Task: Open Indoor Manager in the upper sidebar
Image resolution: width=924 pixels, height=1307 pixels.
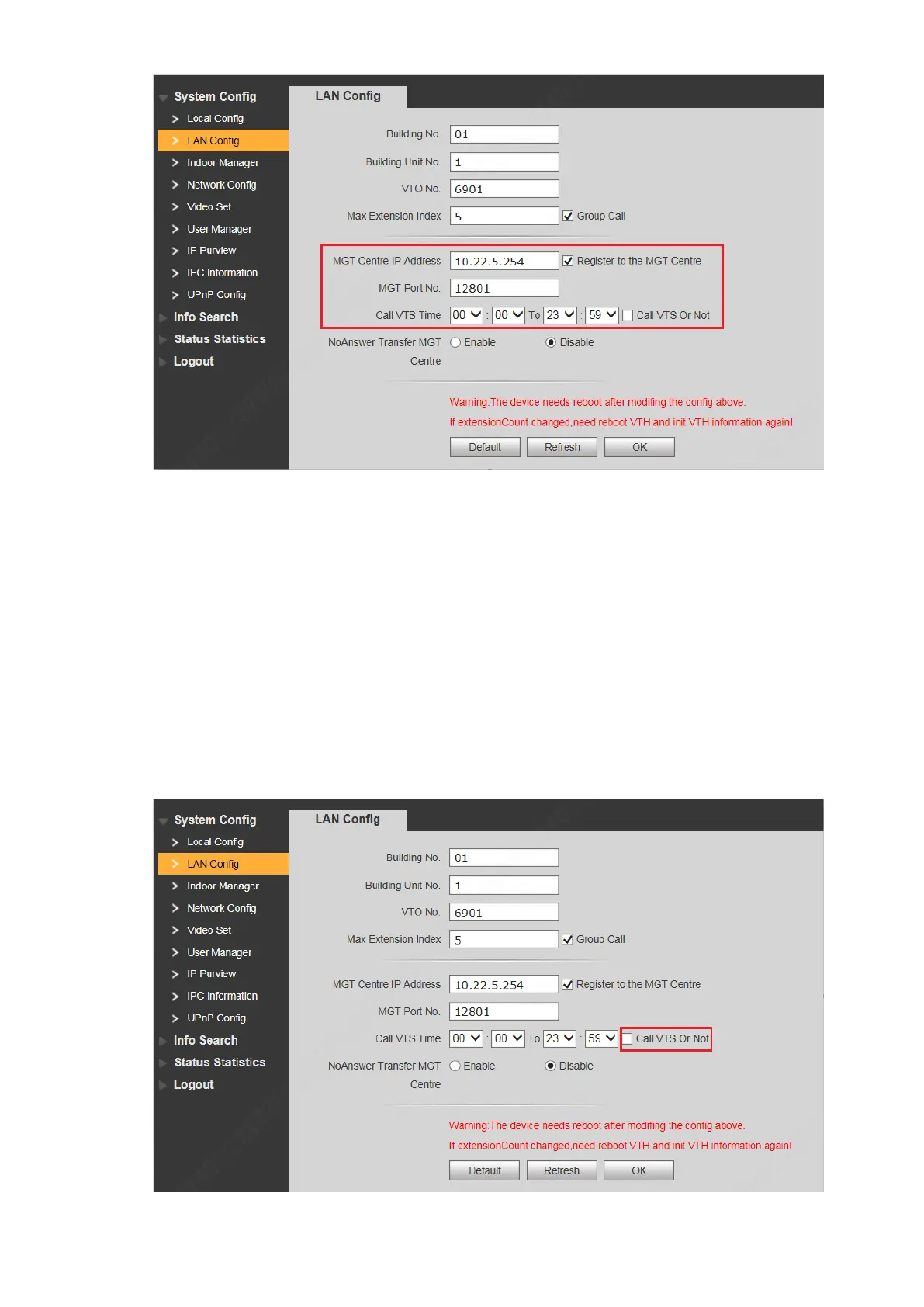Action: (x=223, y=163)
